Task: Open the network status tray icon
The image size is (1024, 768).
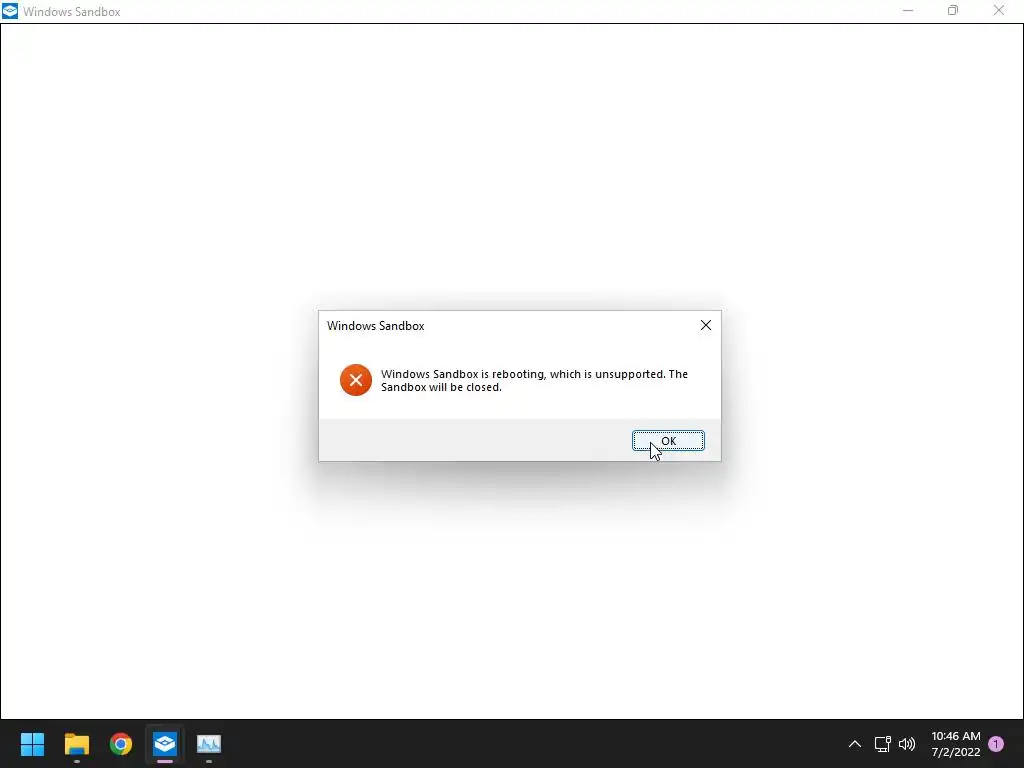Action: [883, 744]
